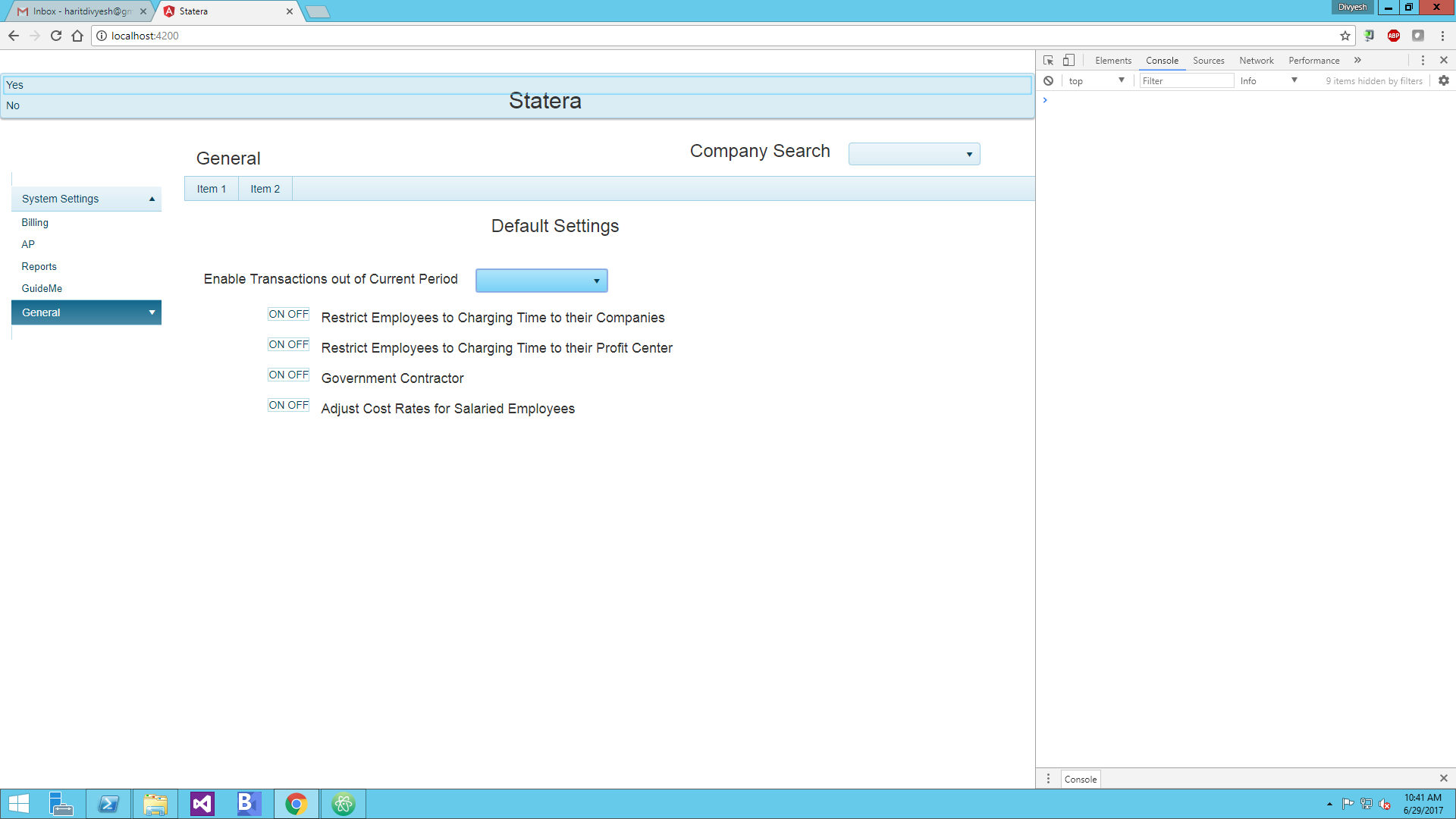Open the Network tab in DevTools

click(x=1256, y=61)
